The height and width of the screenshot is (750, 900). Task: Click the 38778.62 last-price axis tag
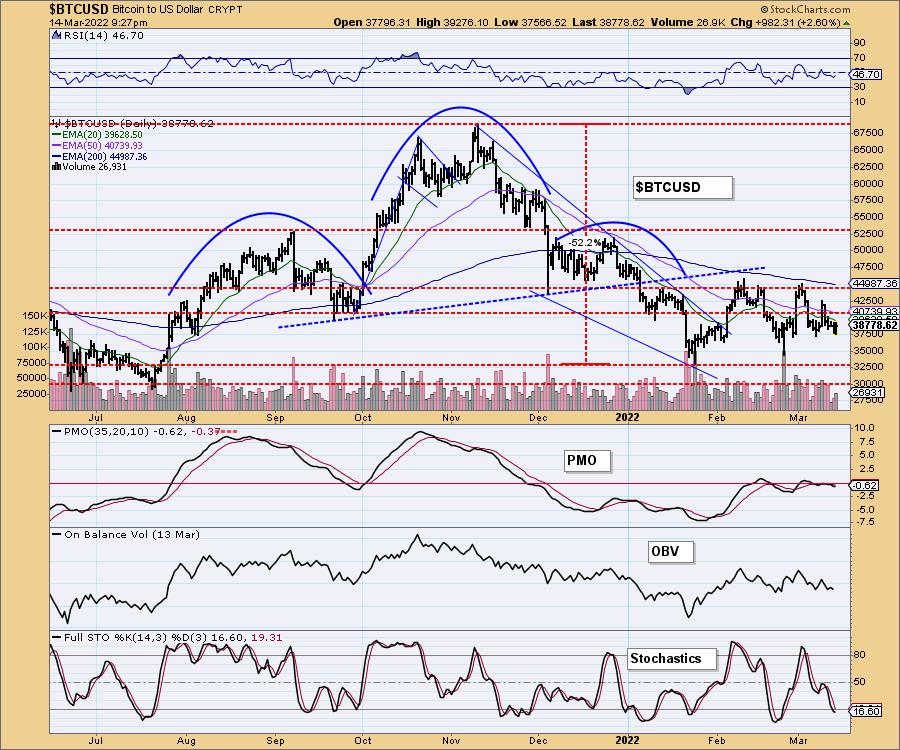coord(875,325)
